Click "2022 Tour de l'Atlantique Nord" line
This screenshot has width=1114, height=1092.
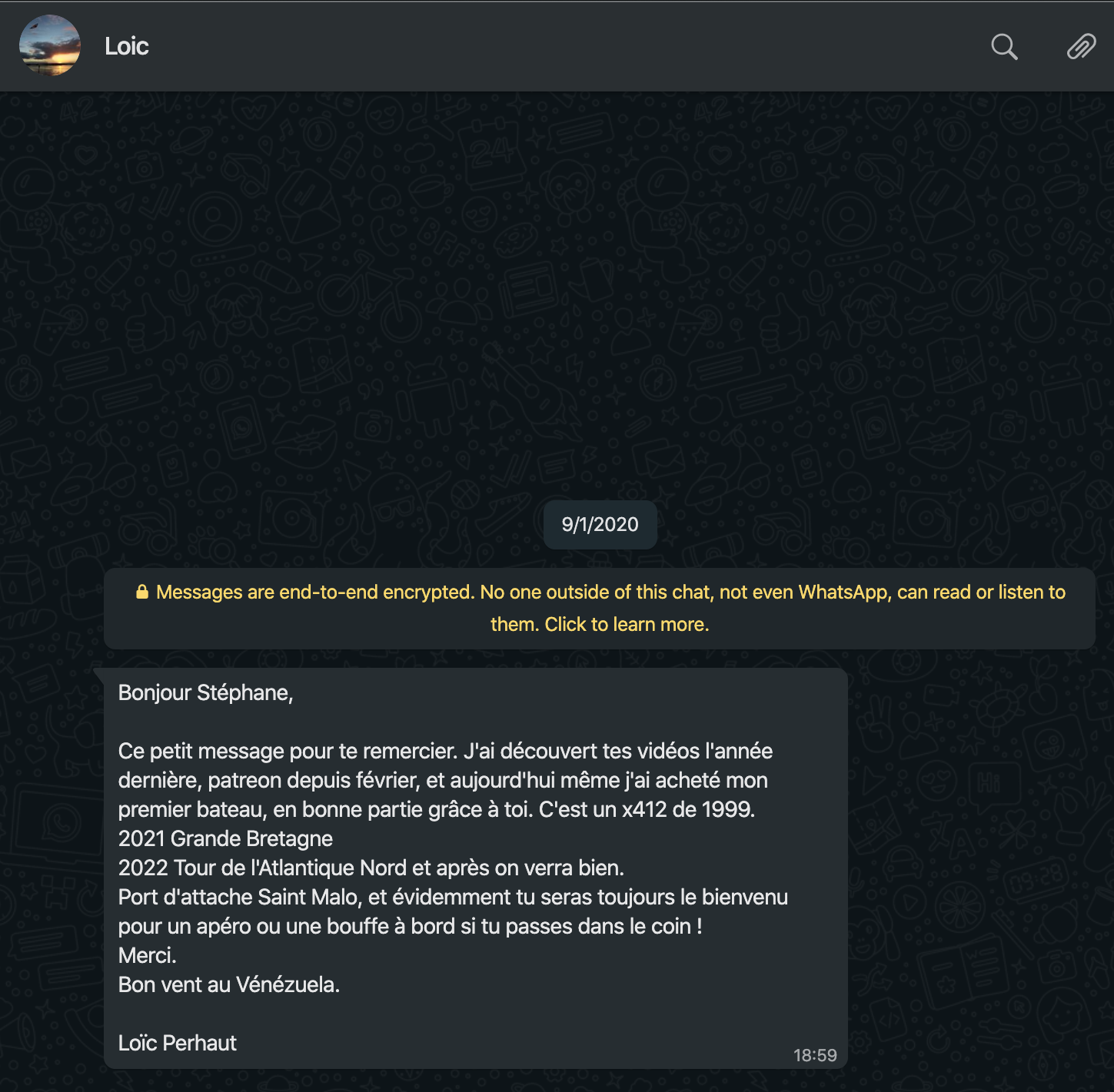tap(262, 868)
